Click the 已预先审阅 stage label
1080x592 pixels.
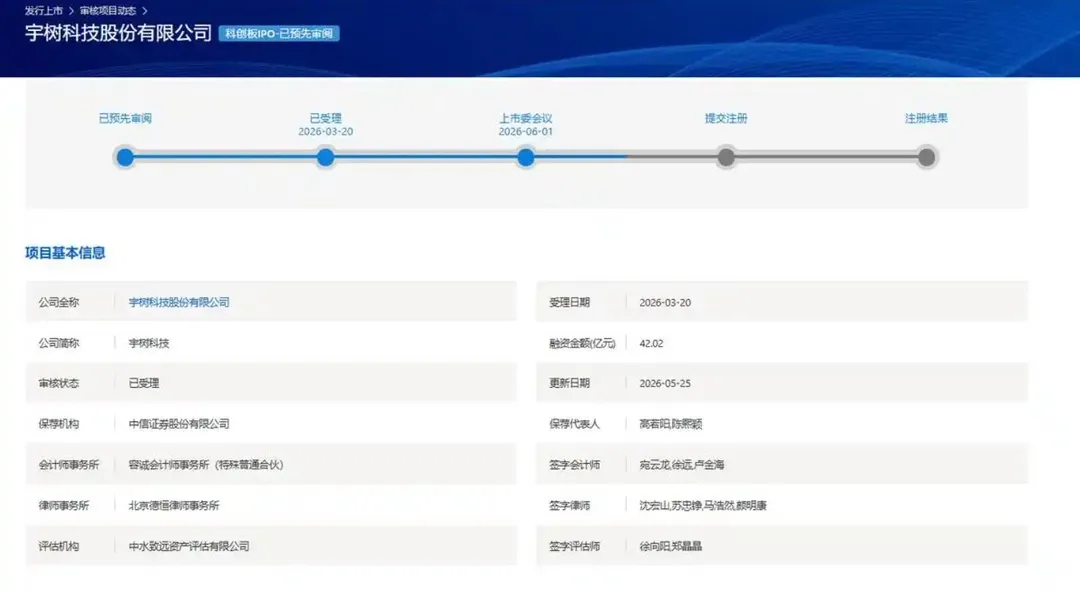pos(125,119)
